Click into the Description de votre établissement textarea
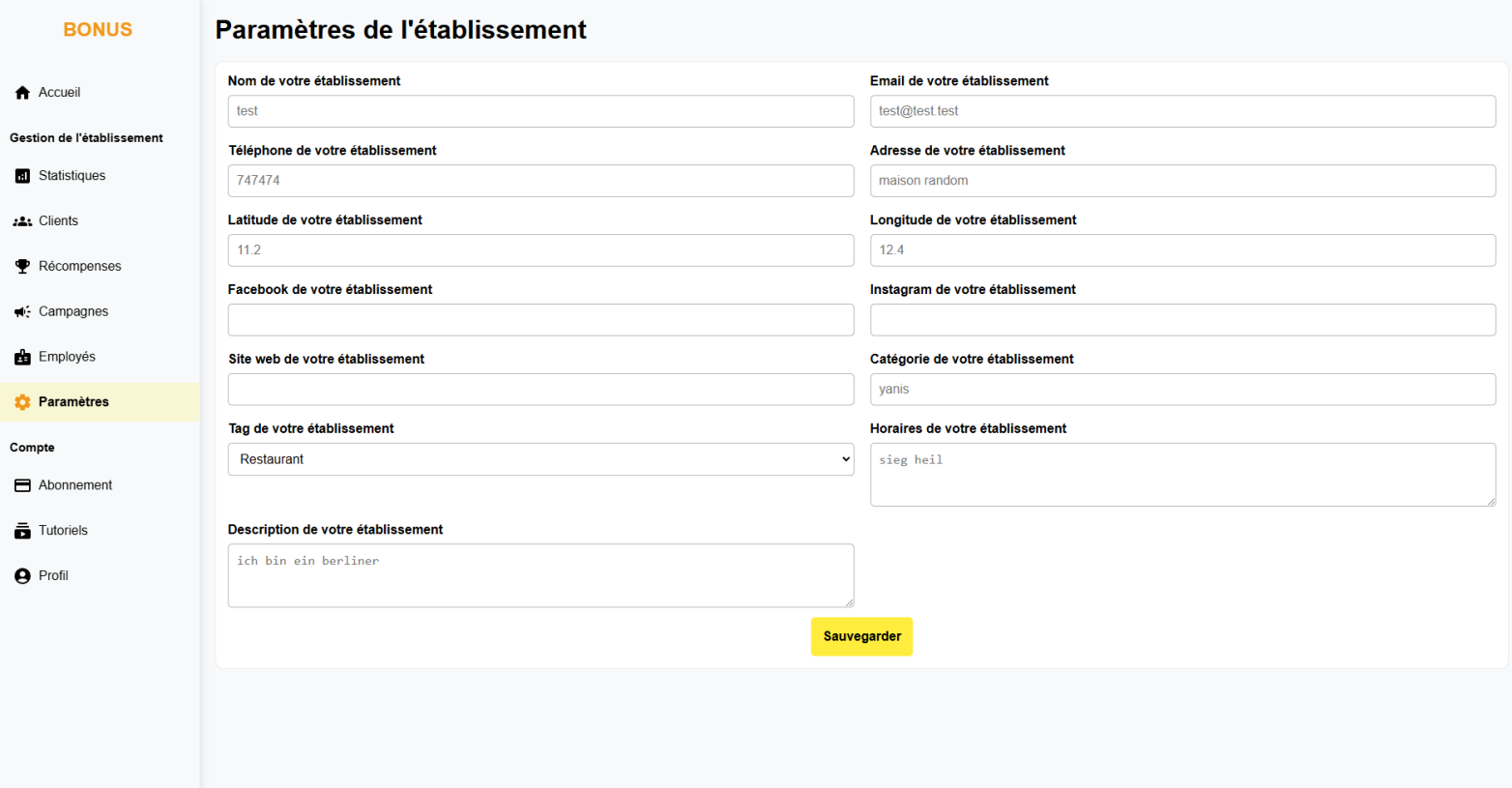The width and height of the screenshot is (1512, 788). click(540, 575)
